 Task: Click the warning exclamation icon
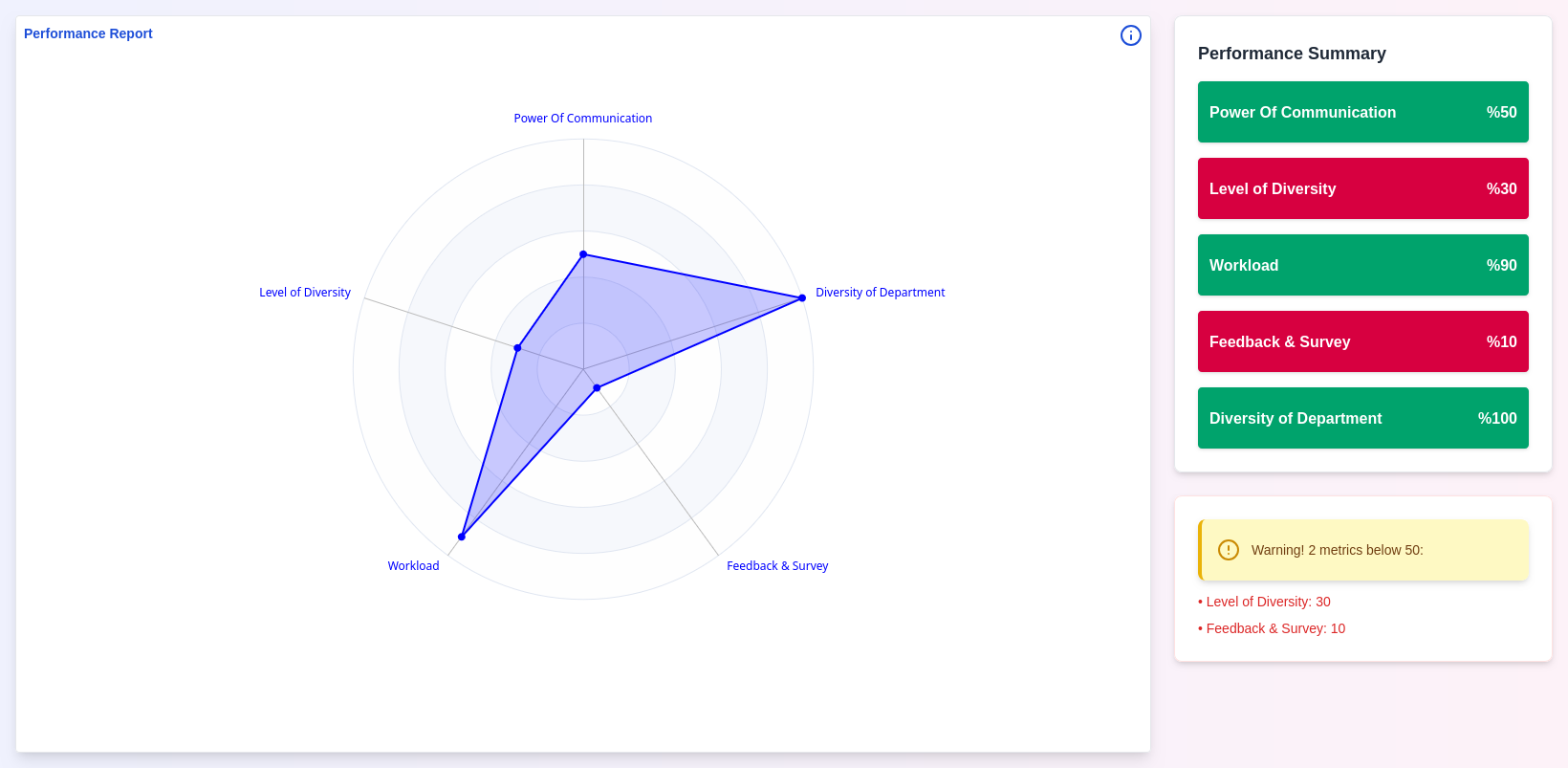(x=1228, y=550)
